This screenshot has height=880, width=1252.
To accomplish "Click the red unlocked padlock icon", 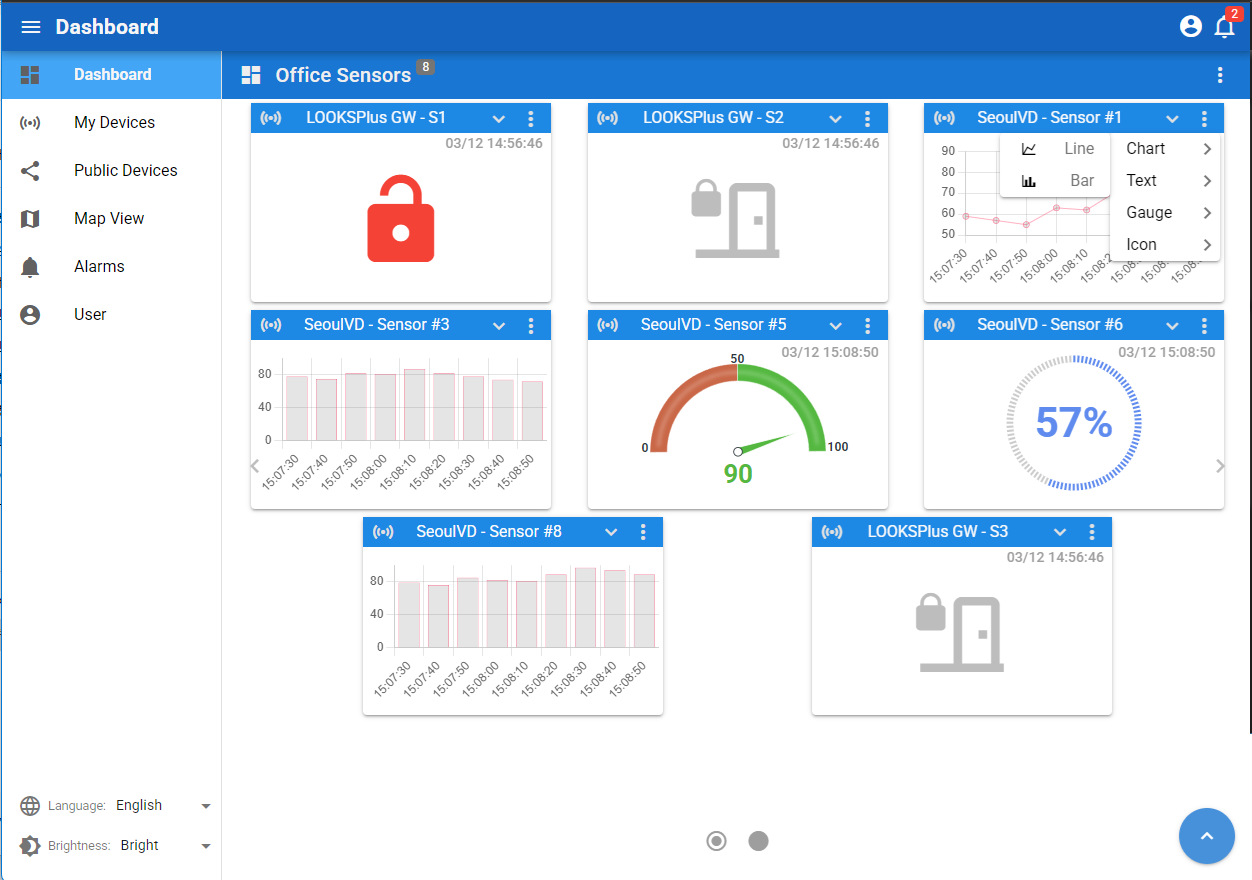I will click(400, 218).
